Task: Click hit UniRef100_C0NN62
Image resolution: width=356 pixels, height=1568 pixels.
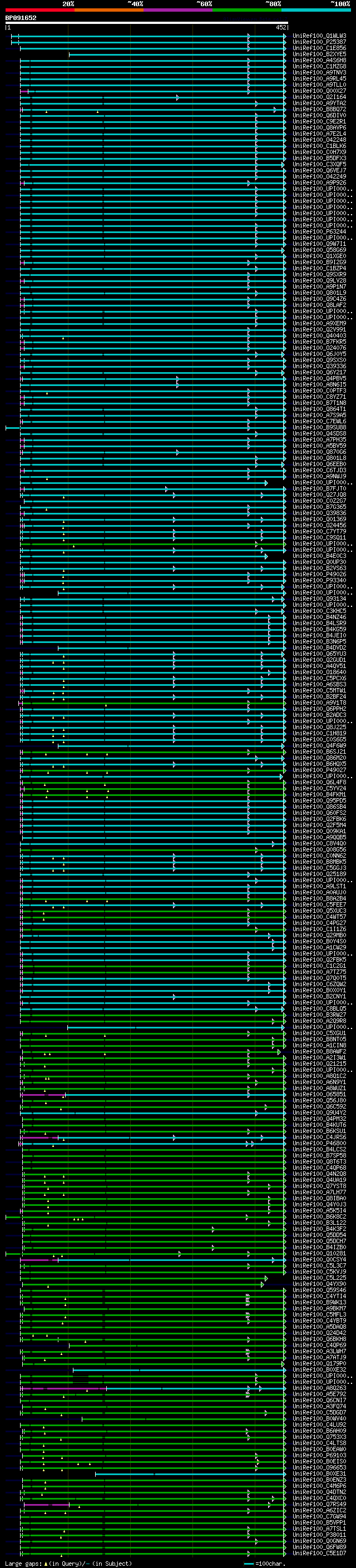Action: (319, 856)
